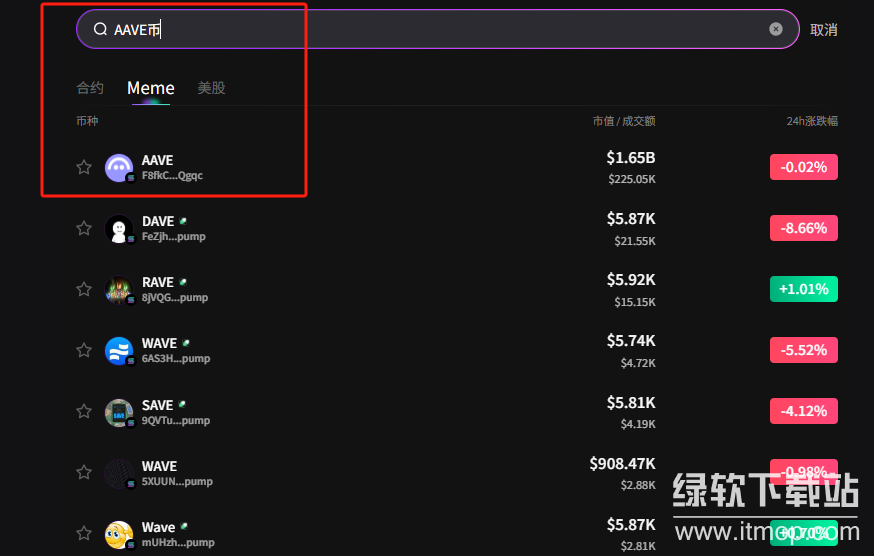Add SAVE token to favorites

pyautogui.click(x=84, y=412)
